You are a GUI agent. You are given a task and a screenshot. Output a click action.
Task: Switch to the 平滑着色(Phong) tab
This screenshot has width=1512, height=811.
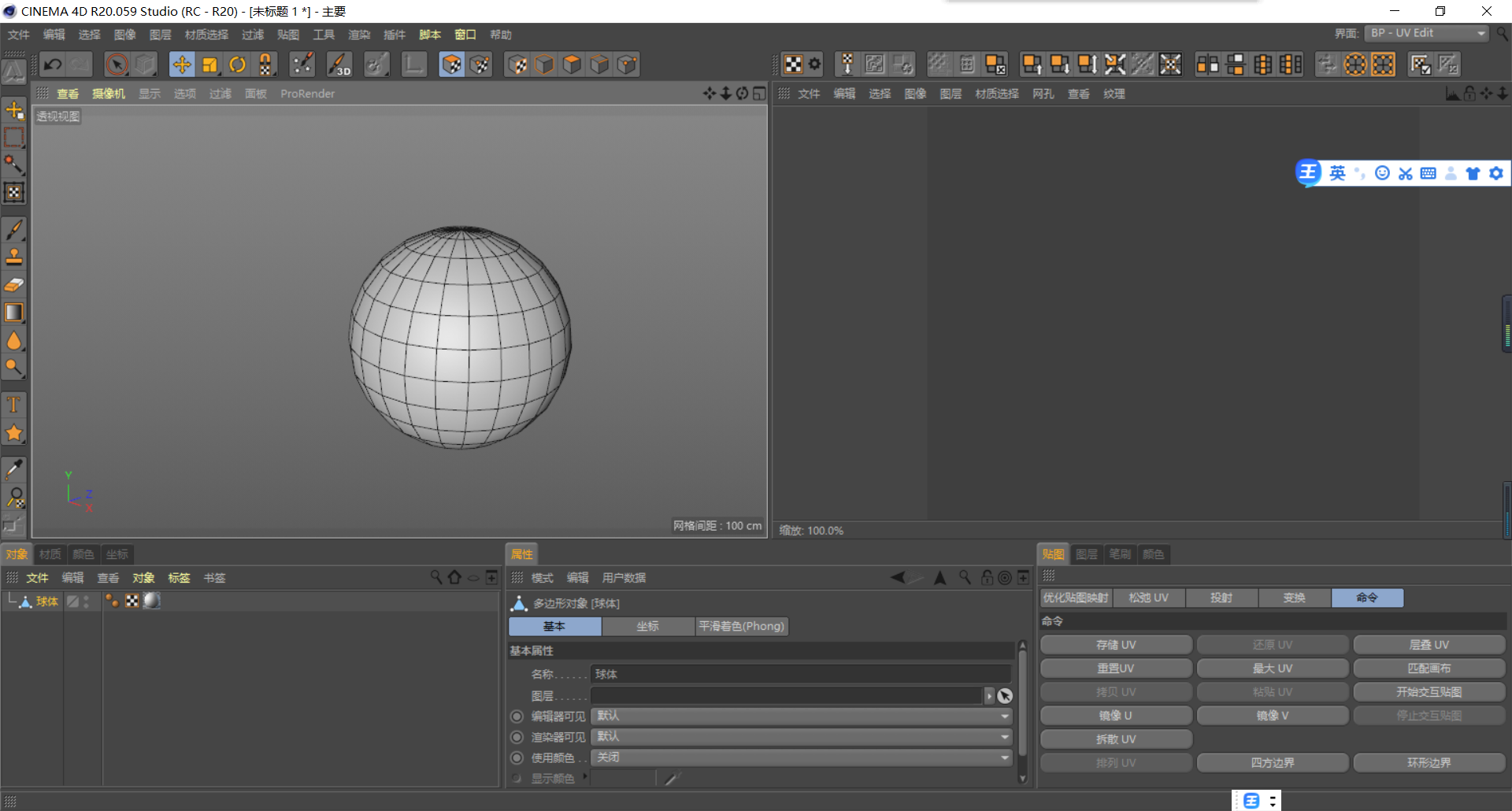(x=741, y=626)
